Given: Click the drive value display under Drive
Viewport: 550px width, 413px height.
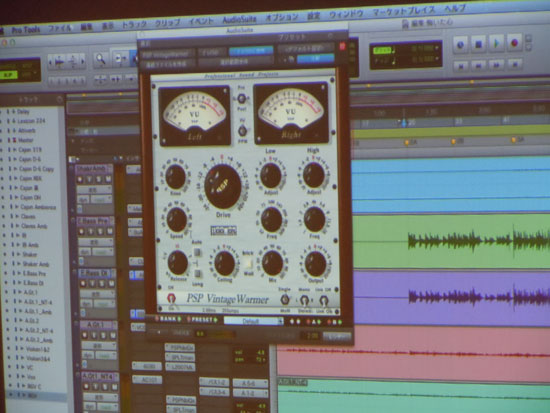Looking at the screenshot, I should (223, 231).
